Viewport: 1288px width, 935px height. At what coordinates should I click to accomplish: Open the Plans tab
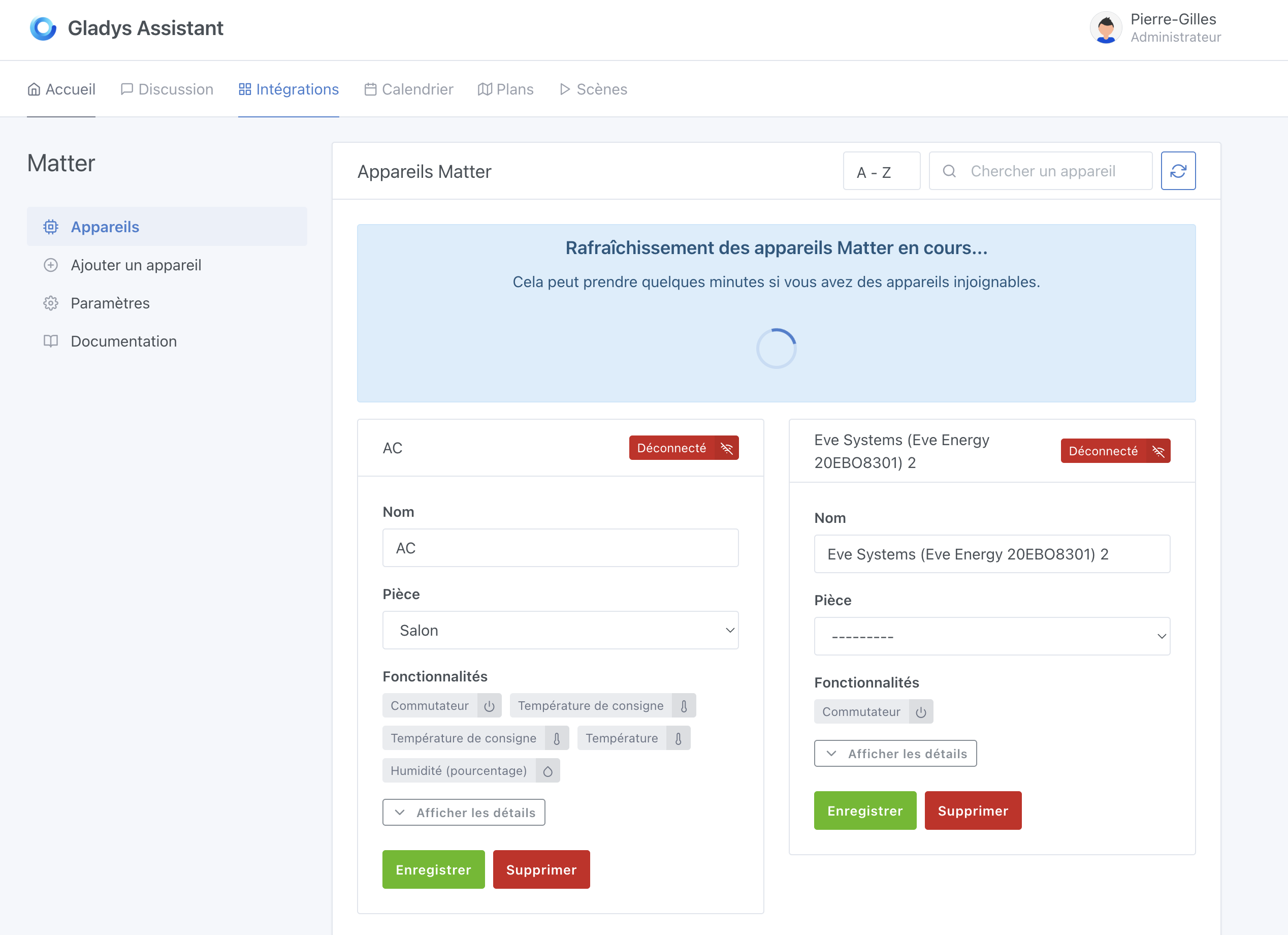[505, 89]
